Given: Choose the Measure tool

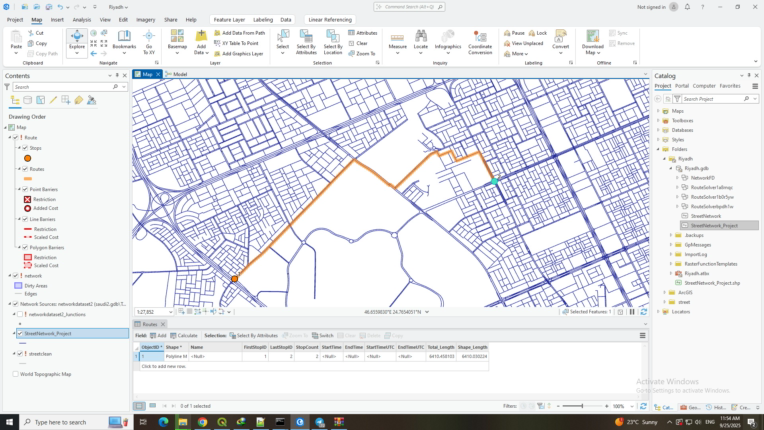Looking at the screenshot, I should tap(398, 40).
